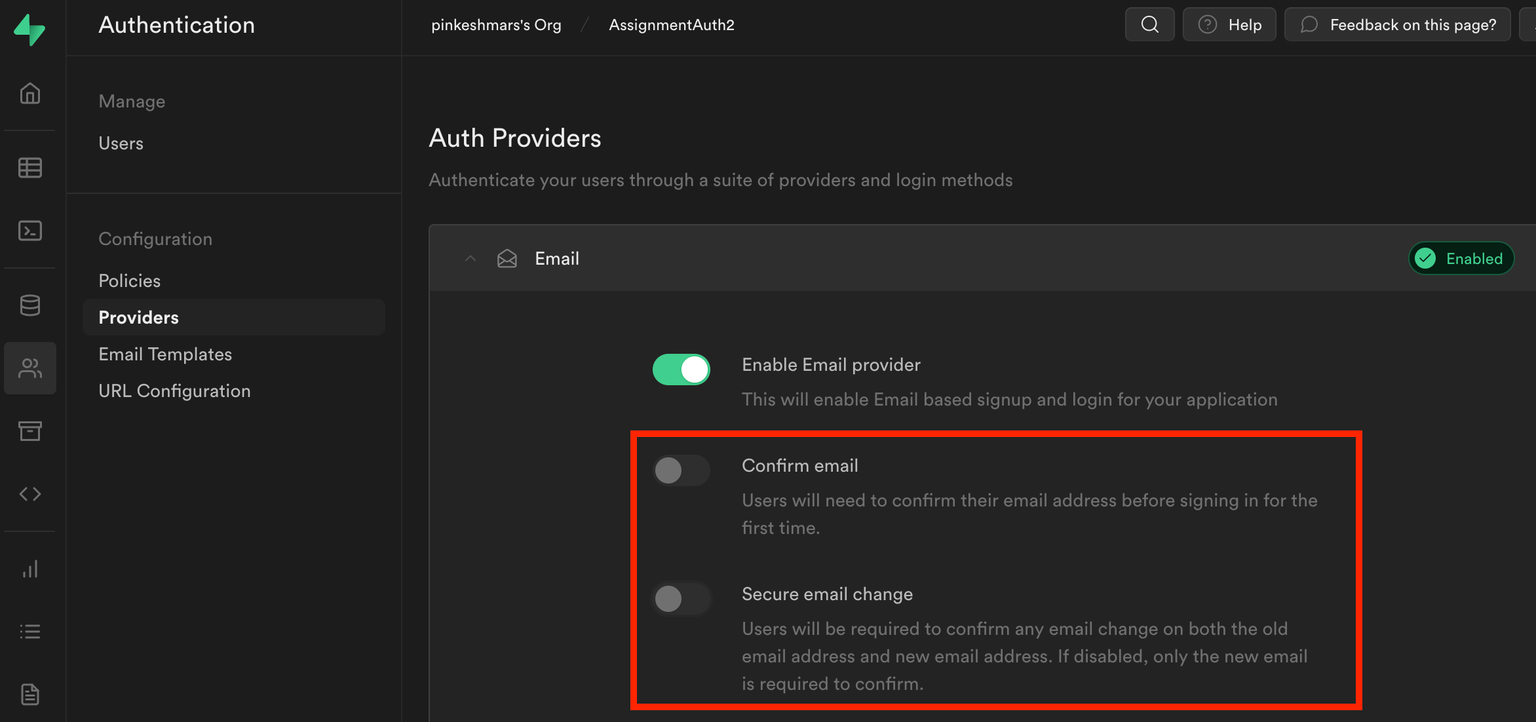Open the Table Editor icon
Viewport: 1536px width, 722px height.
click(x=30, y=168)
